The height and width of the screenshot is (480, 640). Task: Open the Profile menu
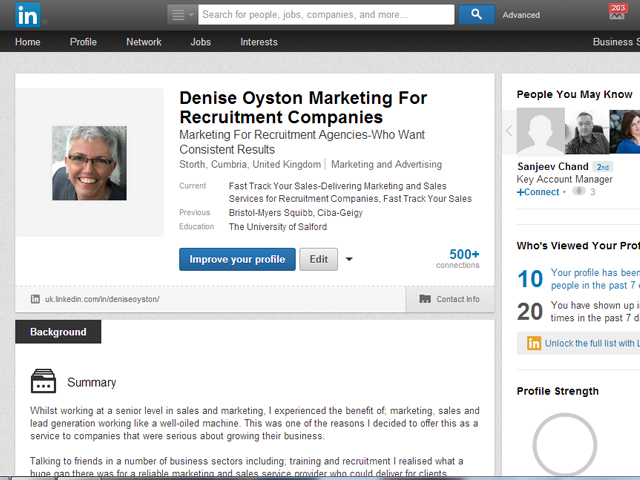[83, 42]
